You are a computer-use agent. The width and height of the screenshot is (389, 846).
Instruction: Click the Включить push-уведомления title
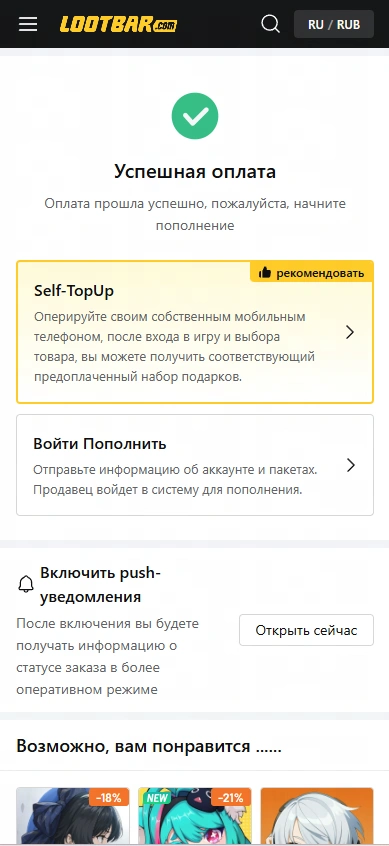100,585
